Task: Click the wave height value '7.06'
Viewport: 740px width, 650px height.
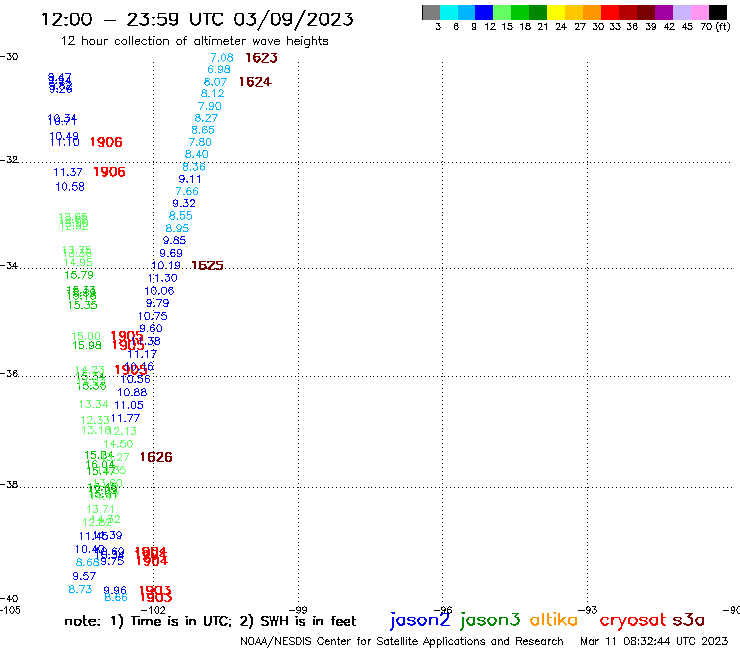Action: point(222,58)
